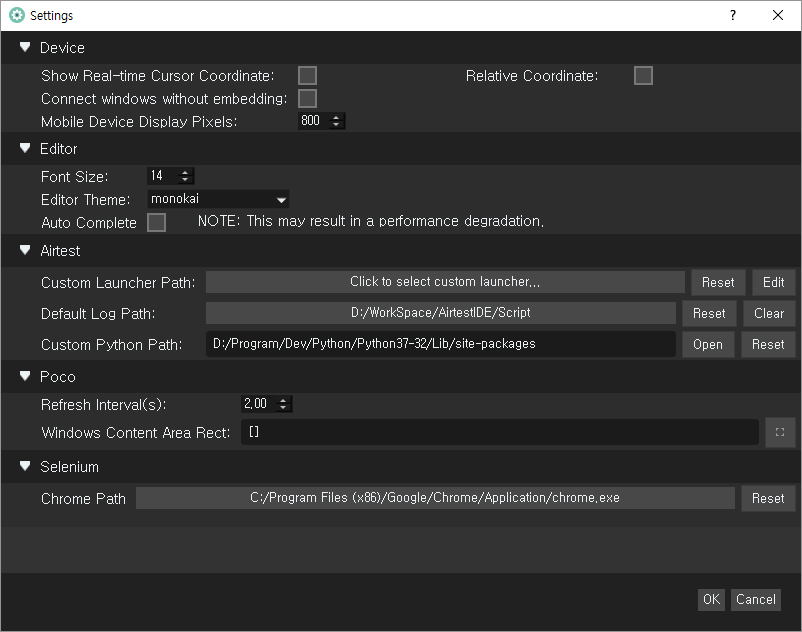The image size is (802, 632).
Task: Reset the Custom Launcher Path
Action: pos(718,282)
